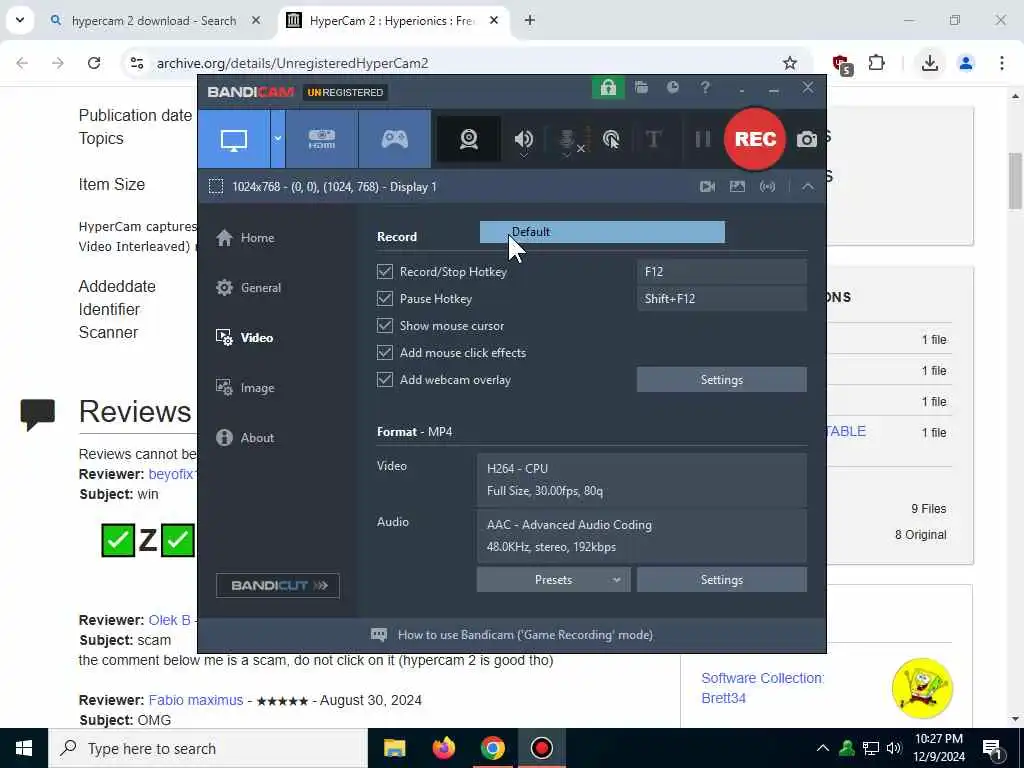Close the HyperCam 2 browser tab
The width and height of the screenshot is (1024, 768).
click(494, 21)
